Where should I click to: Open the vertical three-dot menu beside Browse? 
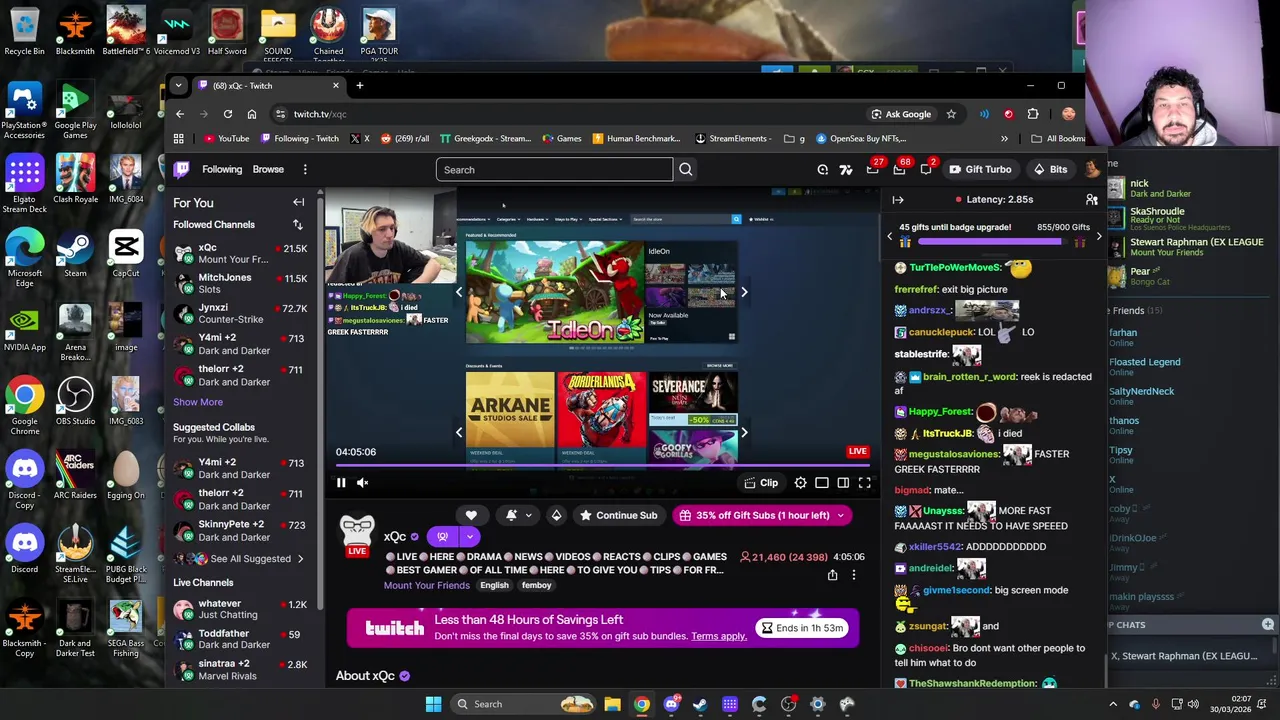point(305,169)
